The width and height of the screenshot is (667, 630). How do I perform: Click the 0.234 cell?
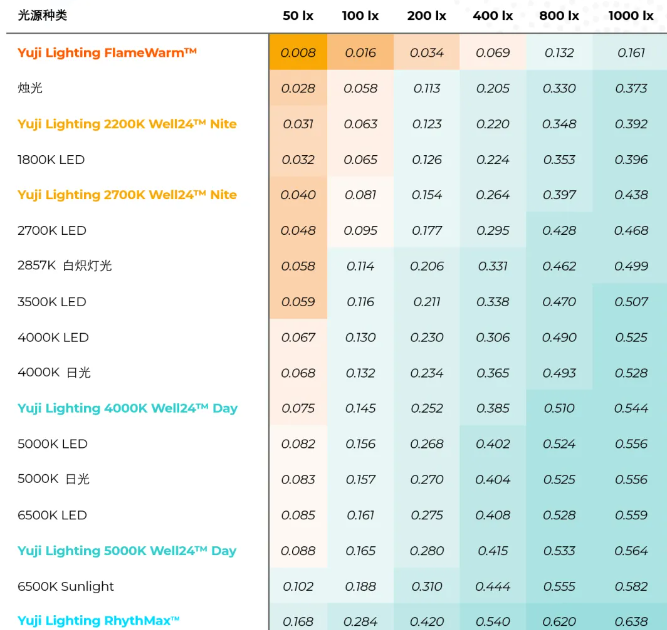pos(427,373)
